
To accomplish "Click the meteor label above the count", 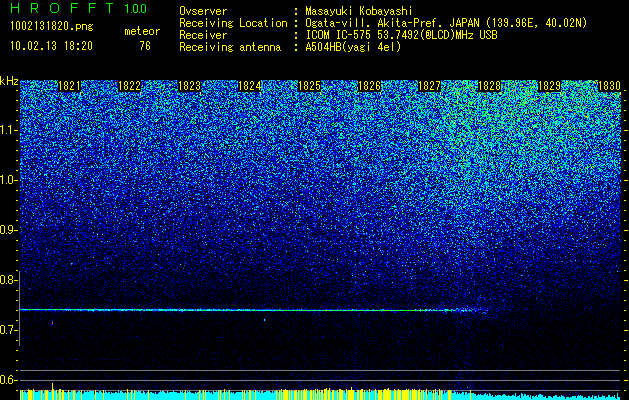I will [x=142, y=31].
